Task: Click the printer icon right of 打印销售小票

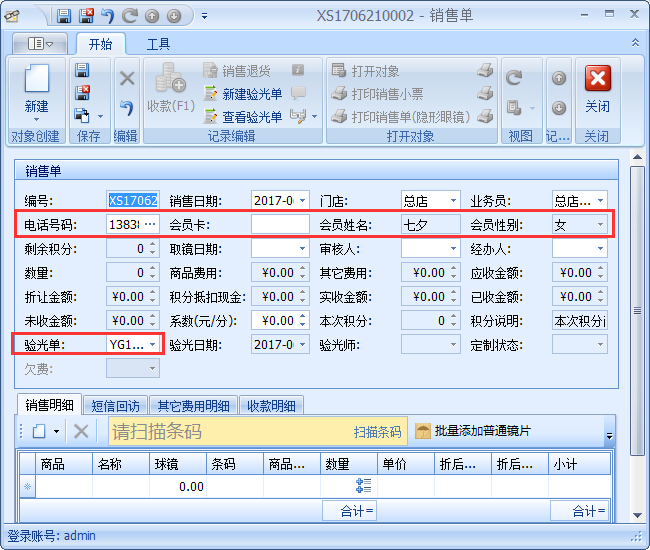Action: click(485, 93)
